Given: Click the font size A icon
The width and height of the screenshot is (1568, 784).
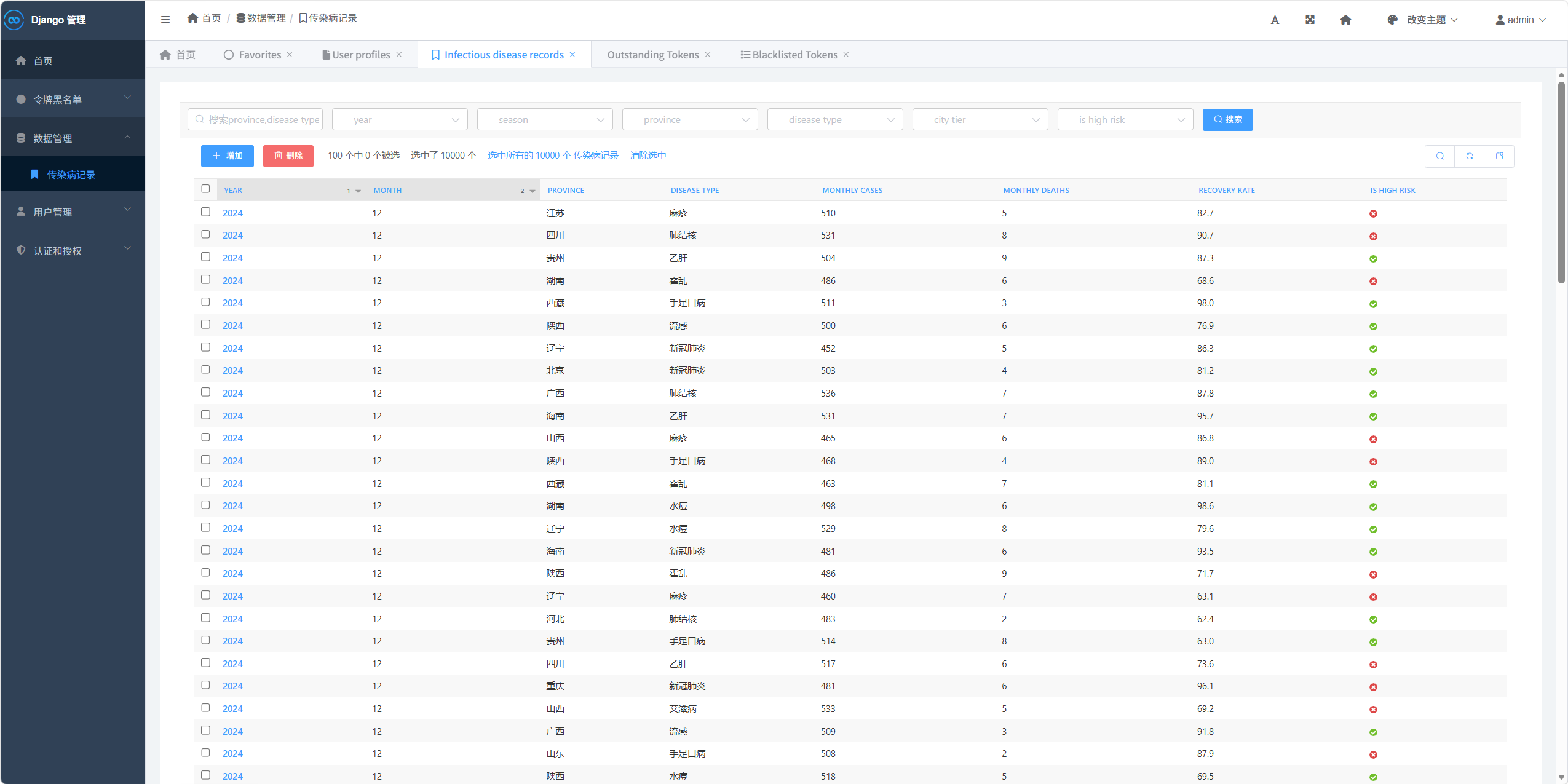Looking at the screenshot, I should pyautogui.click(x=1275, y=20).
